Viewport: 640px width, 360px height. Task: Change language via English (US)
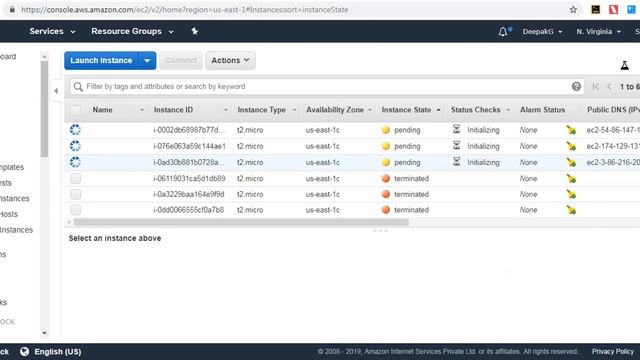coord(58,351)
